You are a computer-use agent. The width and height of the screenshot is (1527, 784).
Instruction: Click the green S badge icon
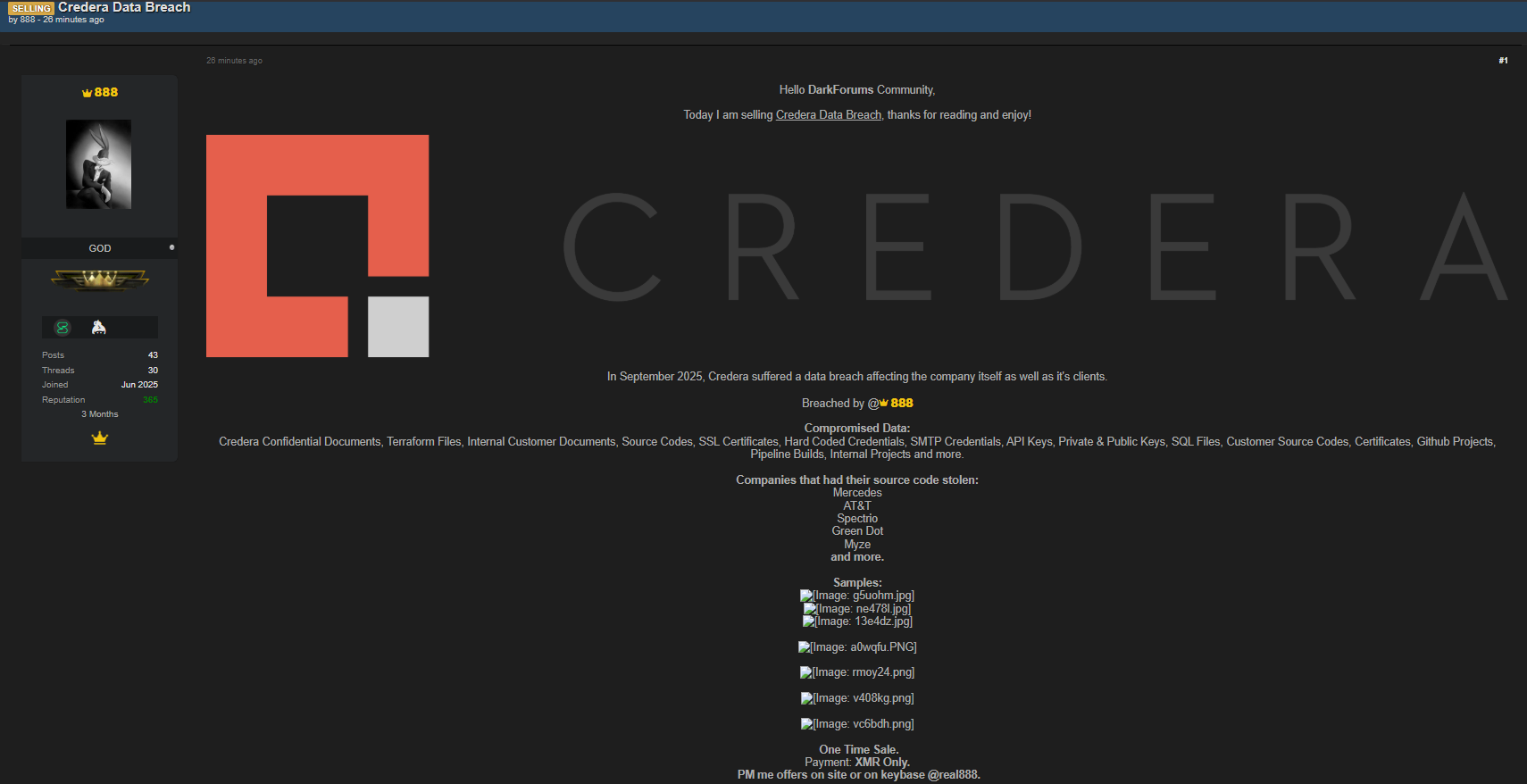click(x=63, y=328)
